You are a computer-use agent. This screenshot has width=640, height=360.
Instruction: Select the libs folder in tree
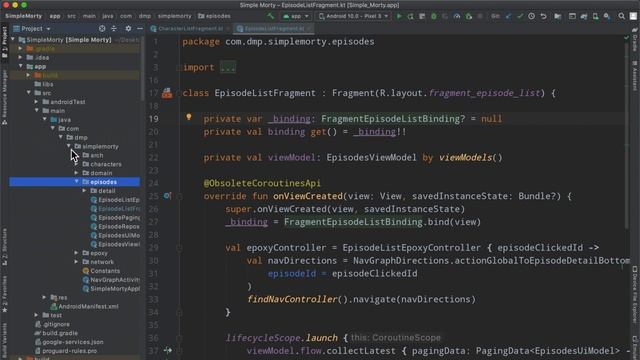[44, 84]
